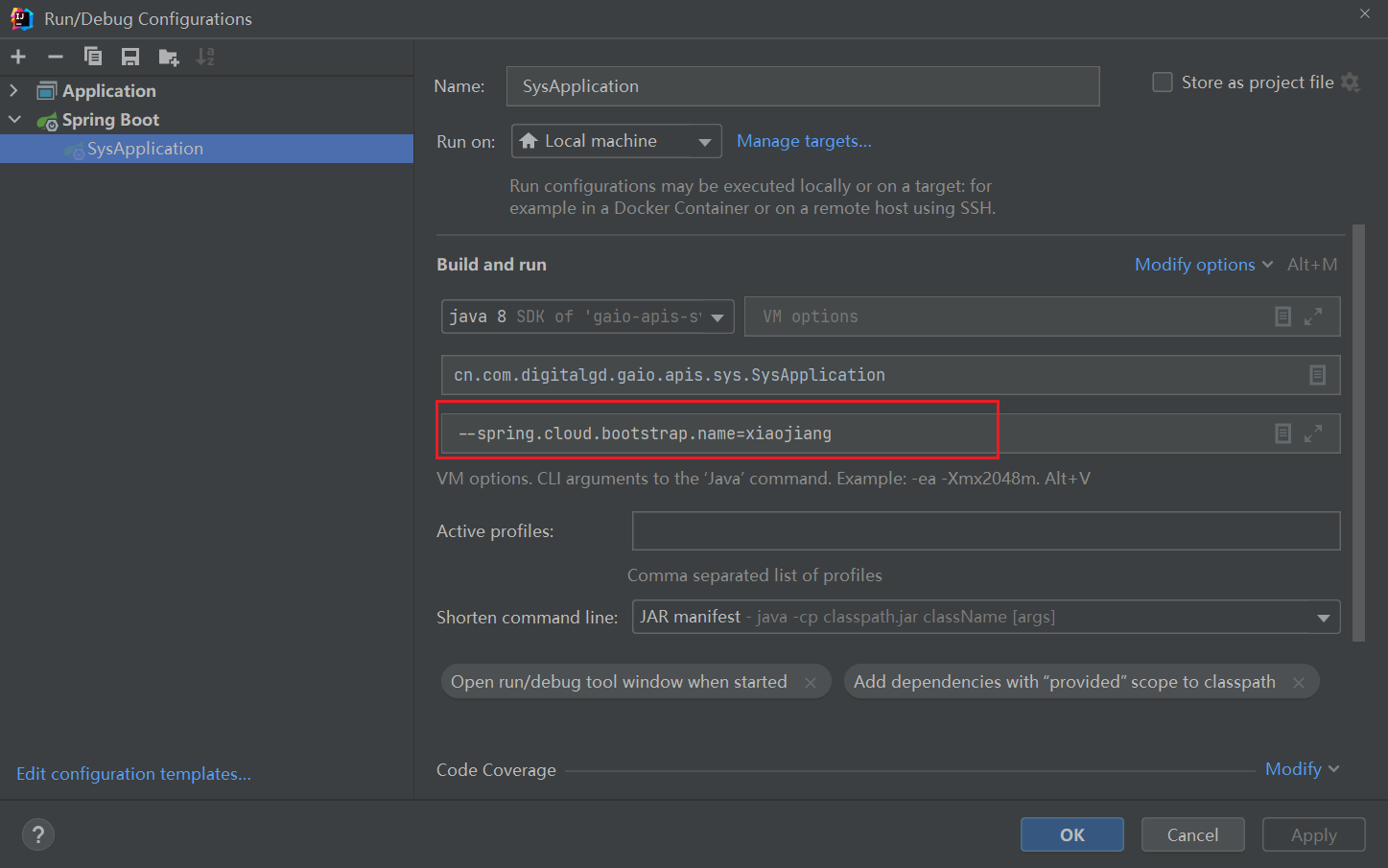Expand the VM options field editor

pyautogui.click(x=1313, y=317)
